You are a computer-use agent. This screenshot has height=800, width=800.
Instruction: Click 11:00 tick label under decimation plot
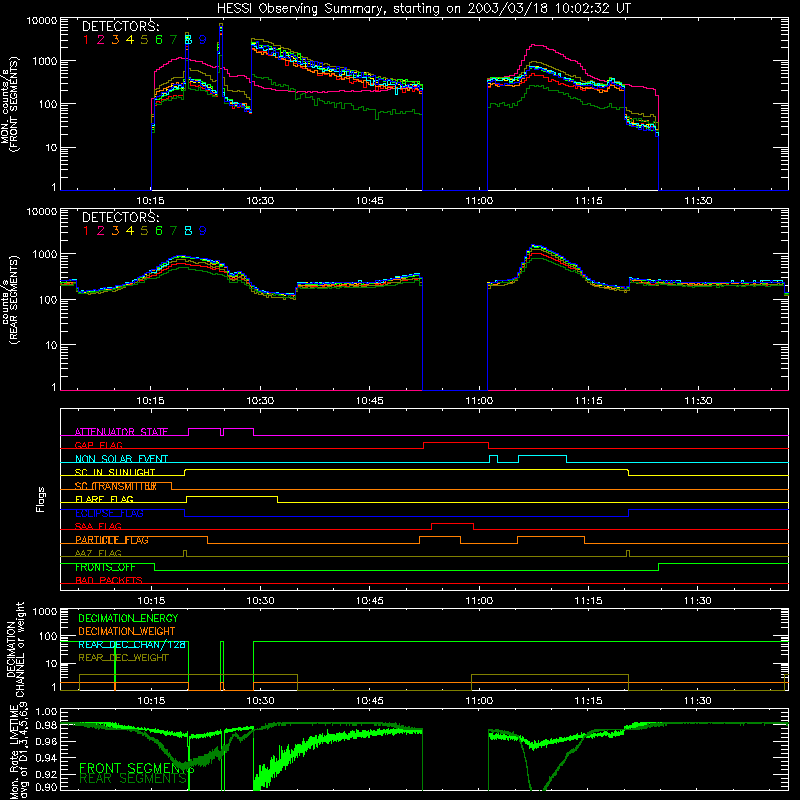click(x=479, y=701)
